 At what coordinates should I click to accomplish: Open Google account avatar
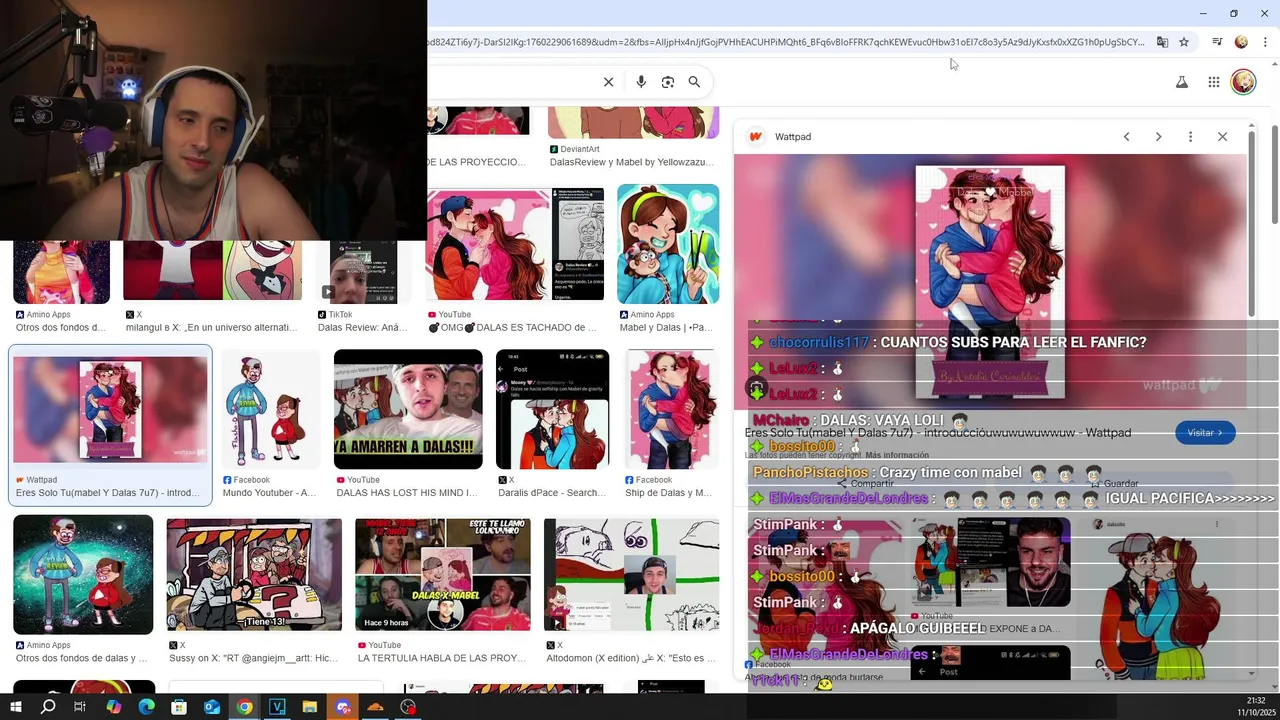click(1243, 82)
